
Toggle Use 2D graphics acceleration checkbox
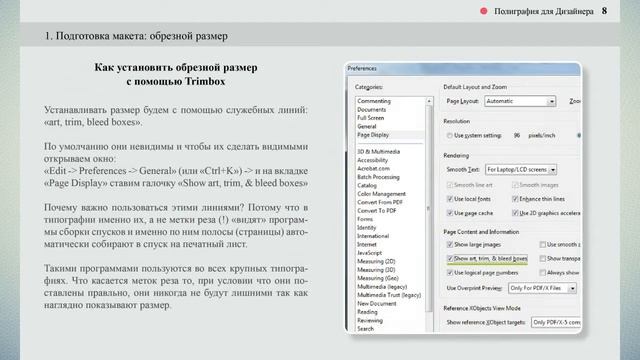tap(515, 213)
